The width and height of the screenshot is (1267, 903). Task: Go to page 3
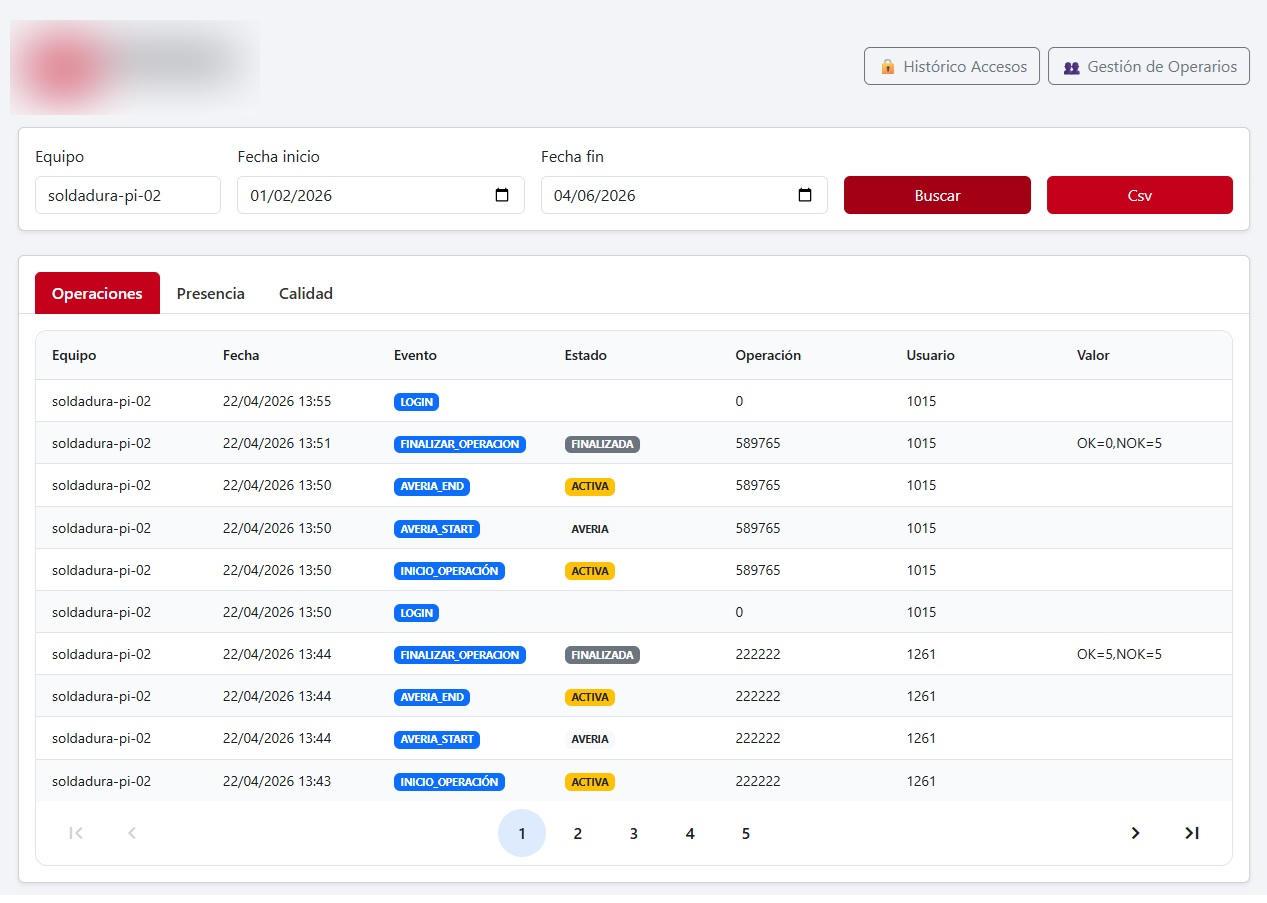[x=634, y=833]
